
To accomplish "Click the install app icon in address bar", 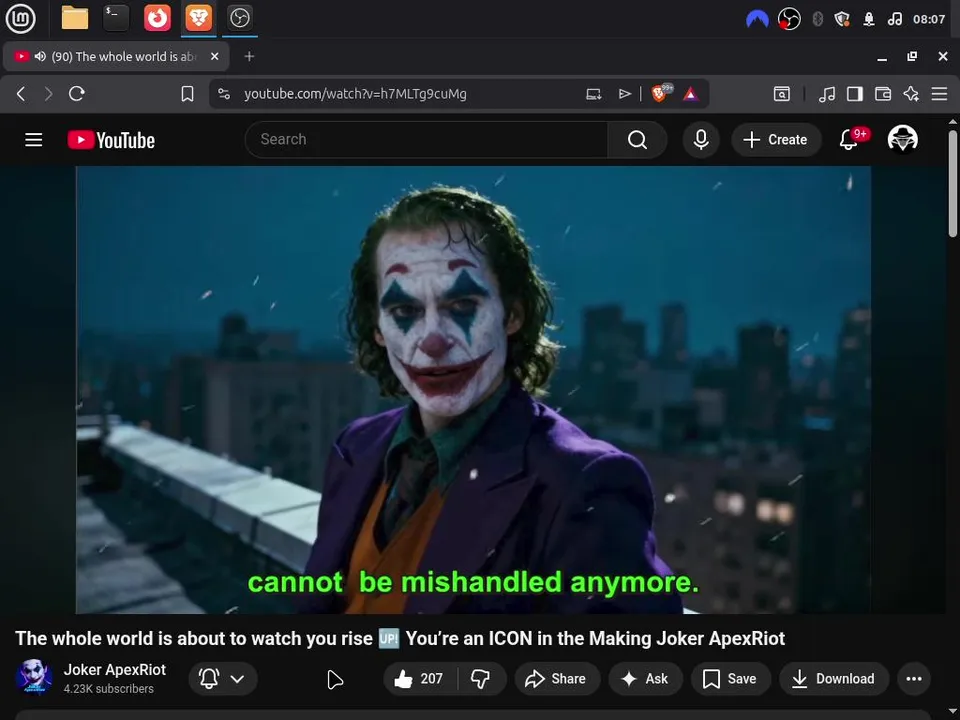I will [593, 94].
